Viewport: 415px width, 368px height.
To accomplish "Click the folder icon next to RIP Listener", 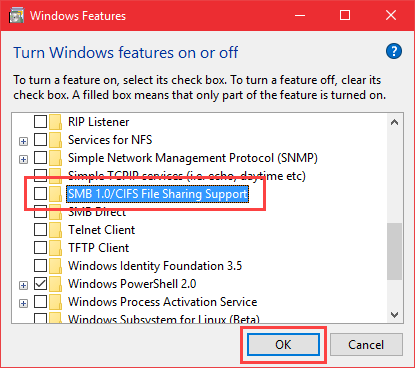I will pyautogui.click(x=55, y=122).
